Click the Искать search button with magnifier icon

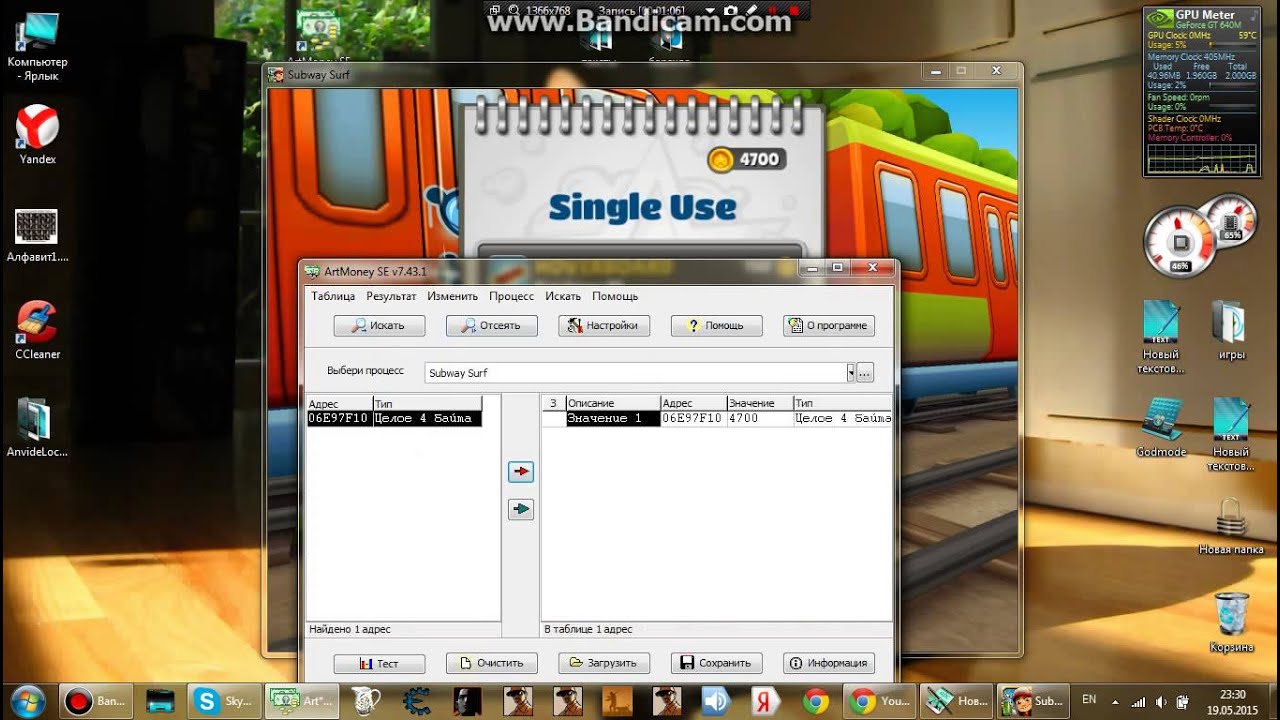tap(379, 325)
